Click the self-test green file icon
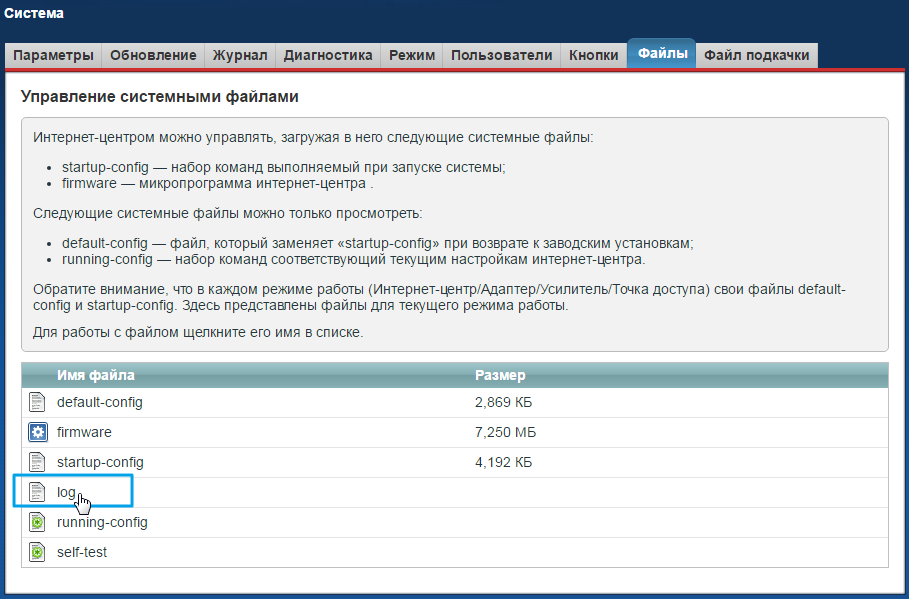This screenshot has height=599, width=909. pyautogui.click(x=37, y=552)
